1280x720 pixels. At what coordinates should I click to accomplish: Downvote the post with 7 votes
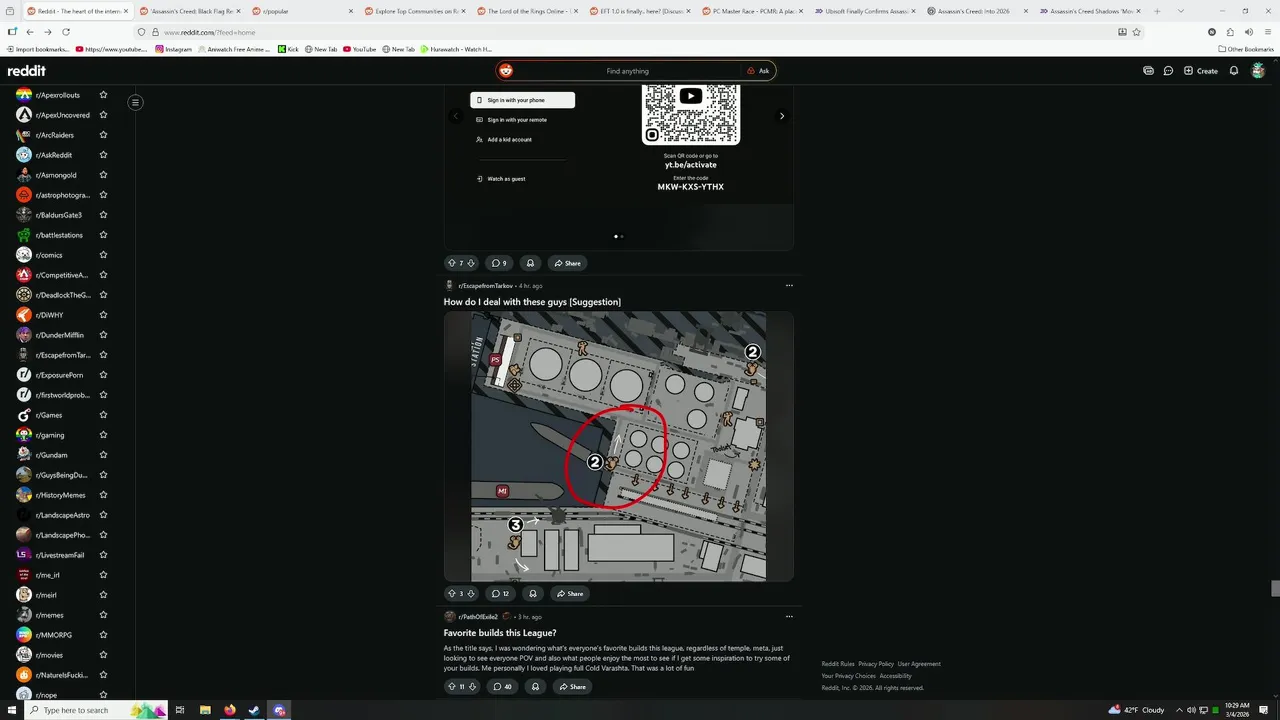[x=471, y=263]
